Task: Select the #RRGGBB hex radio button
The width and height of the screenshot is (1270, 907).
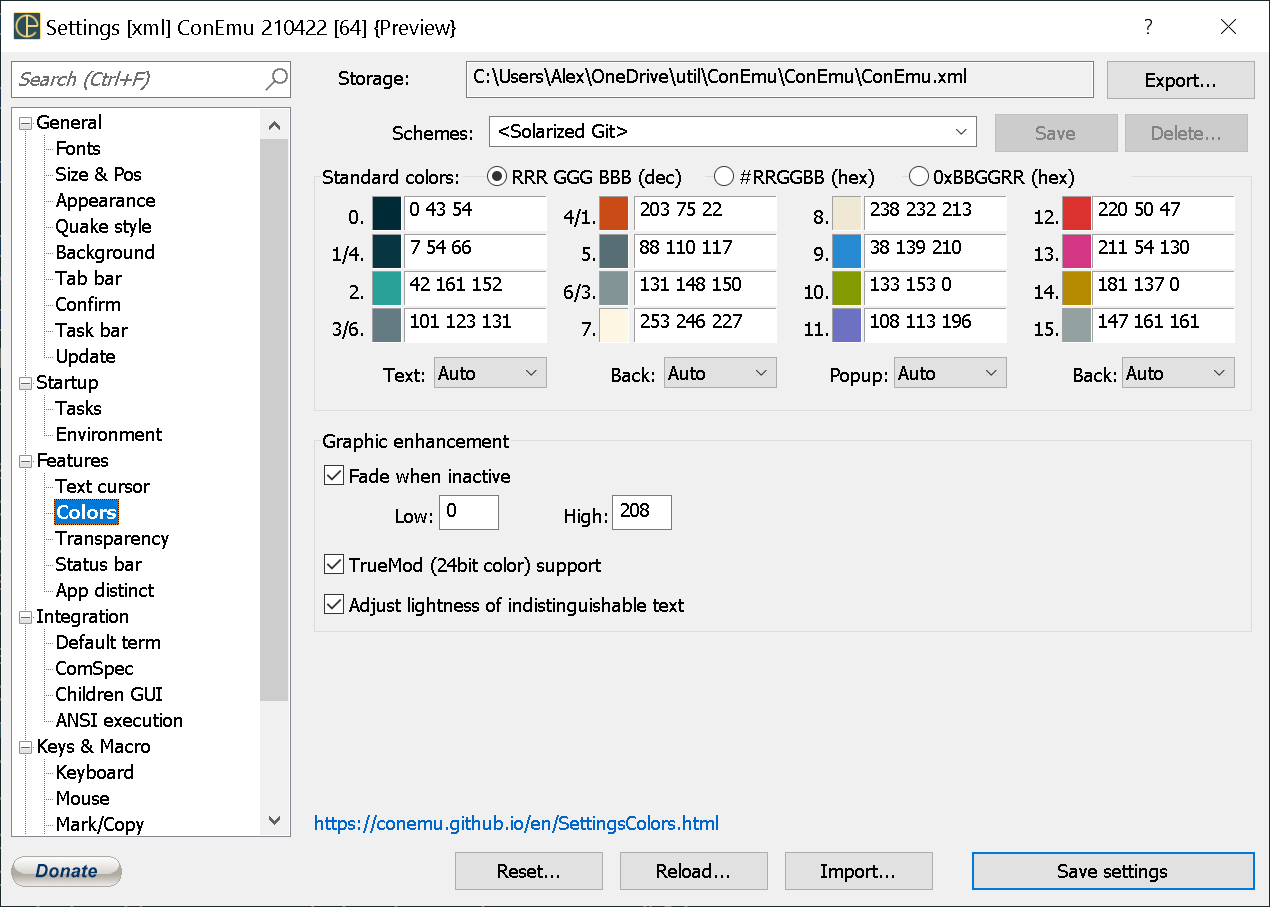Action: pyautogui.click(x=724, y=176)
